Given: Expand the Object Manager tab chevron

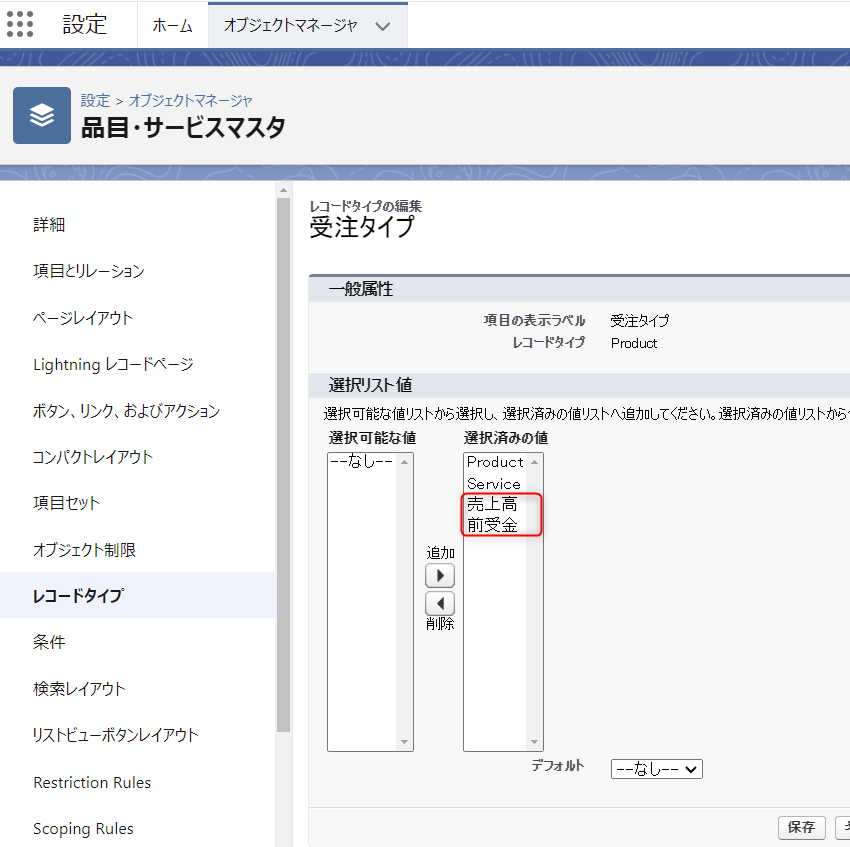Looking at the screenshot, I should click(383, 26).
